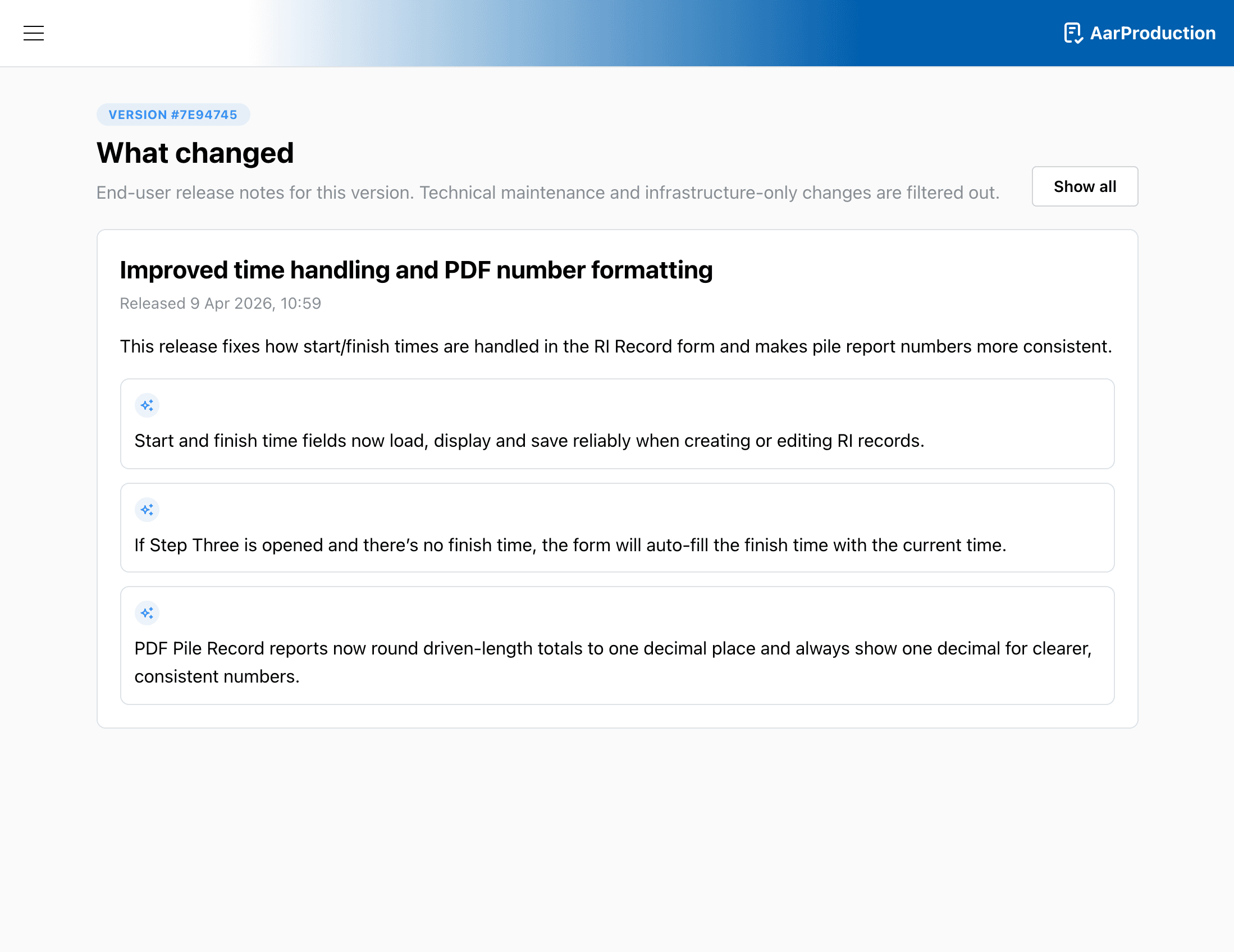Open the VERSION #7E94745 badge link

(173, 114)
